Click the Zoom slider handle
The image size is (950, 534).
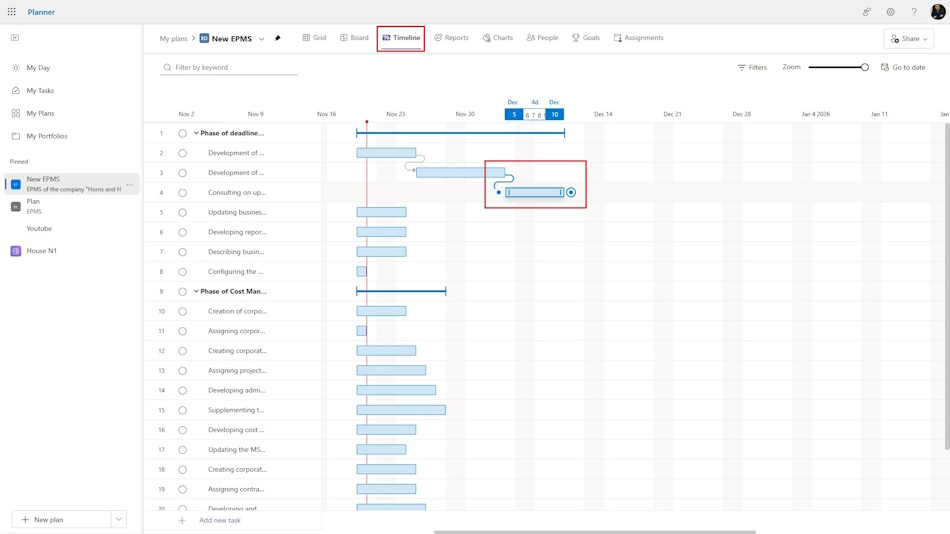865,67
